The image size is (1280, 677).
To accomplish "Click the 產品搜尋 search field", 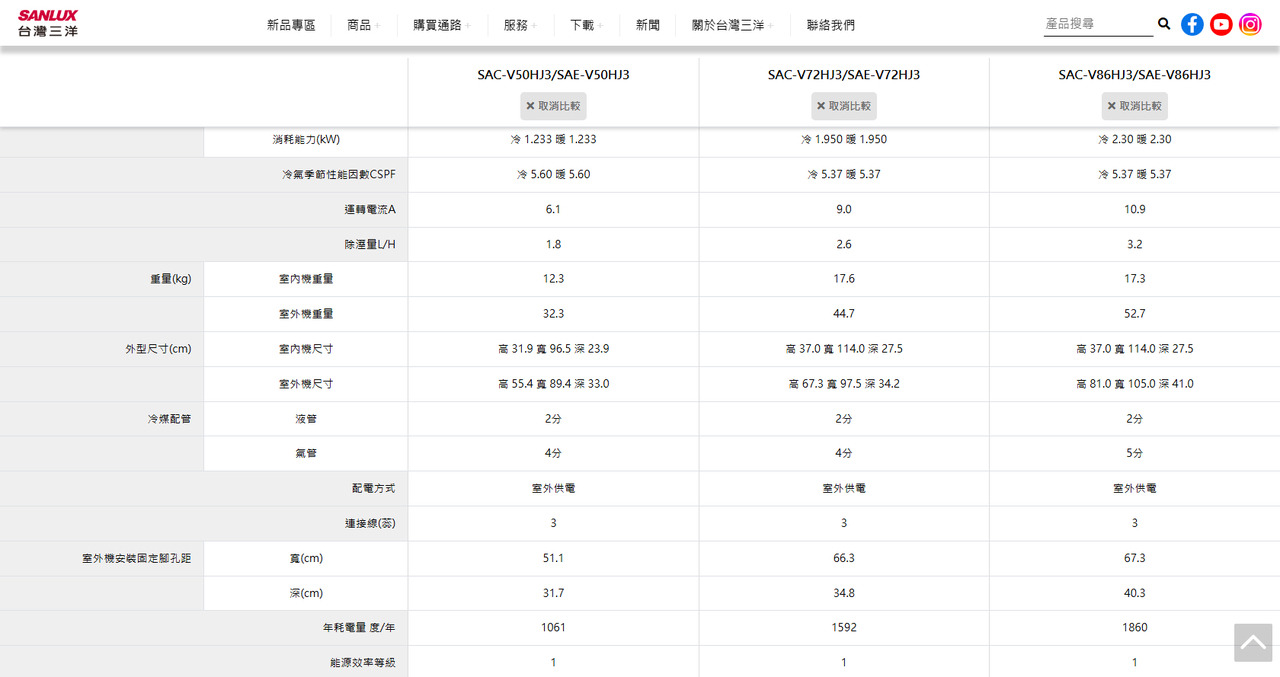I will 1097,24.
